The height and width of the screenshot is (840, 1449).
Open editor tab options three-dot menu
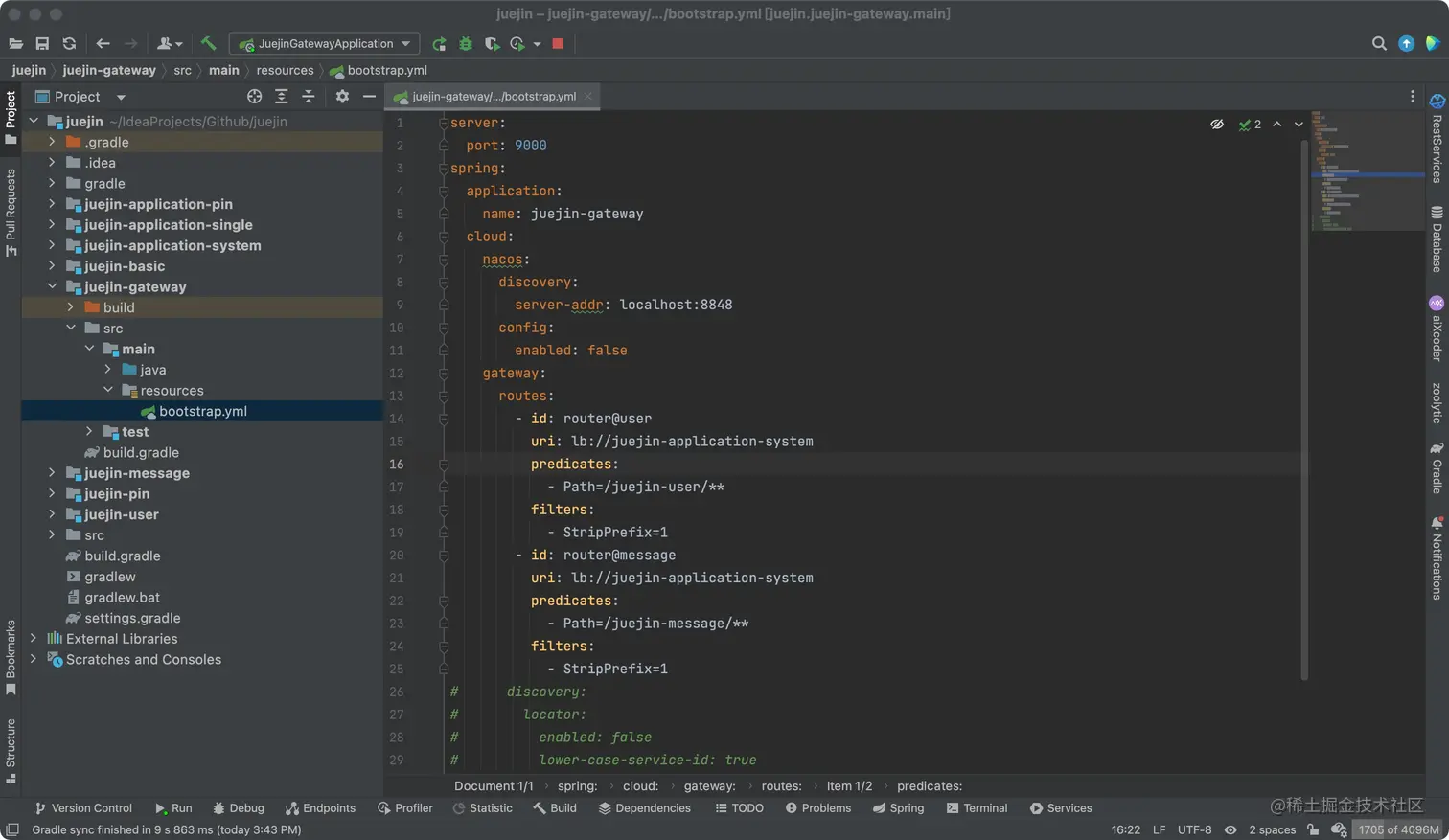point(1412,97)
